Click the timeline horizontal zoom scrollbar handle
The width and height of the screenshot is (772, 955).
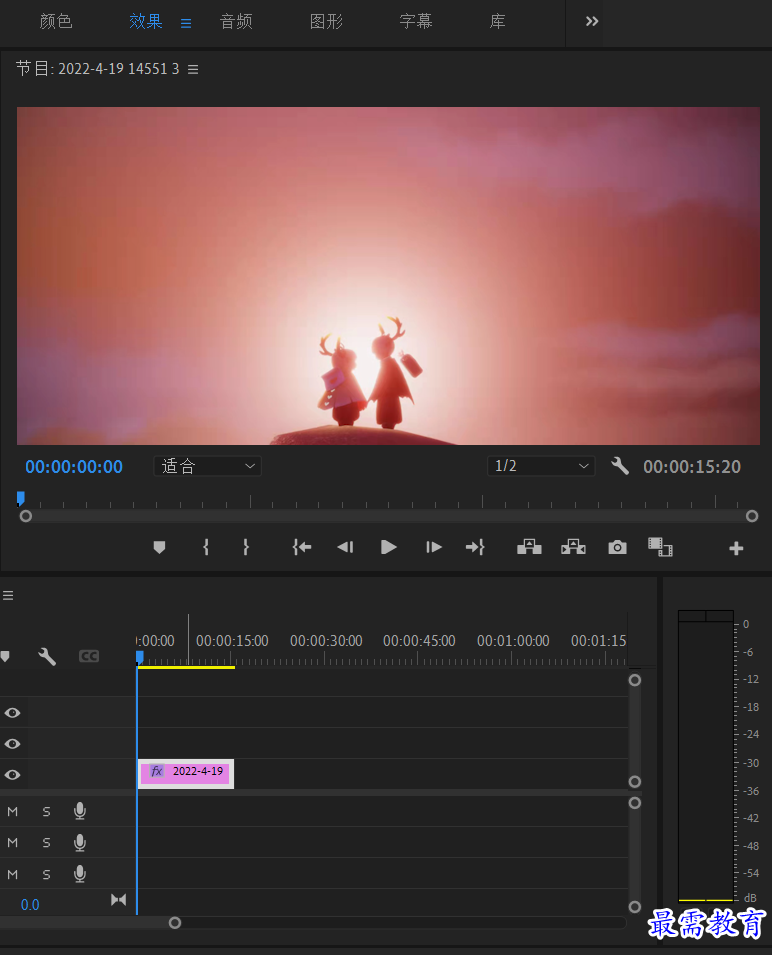tap(175, 923)
